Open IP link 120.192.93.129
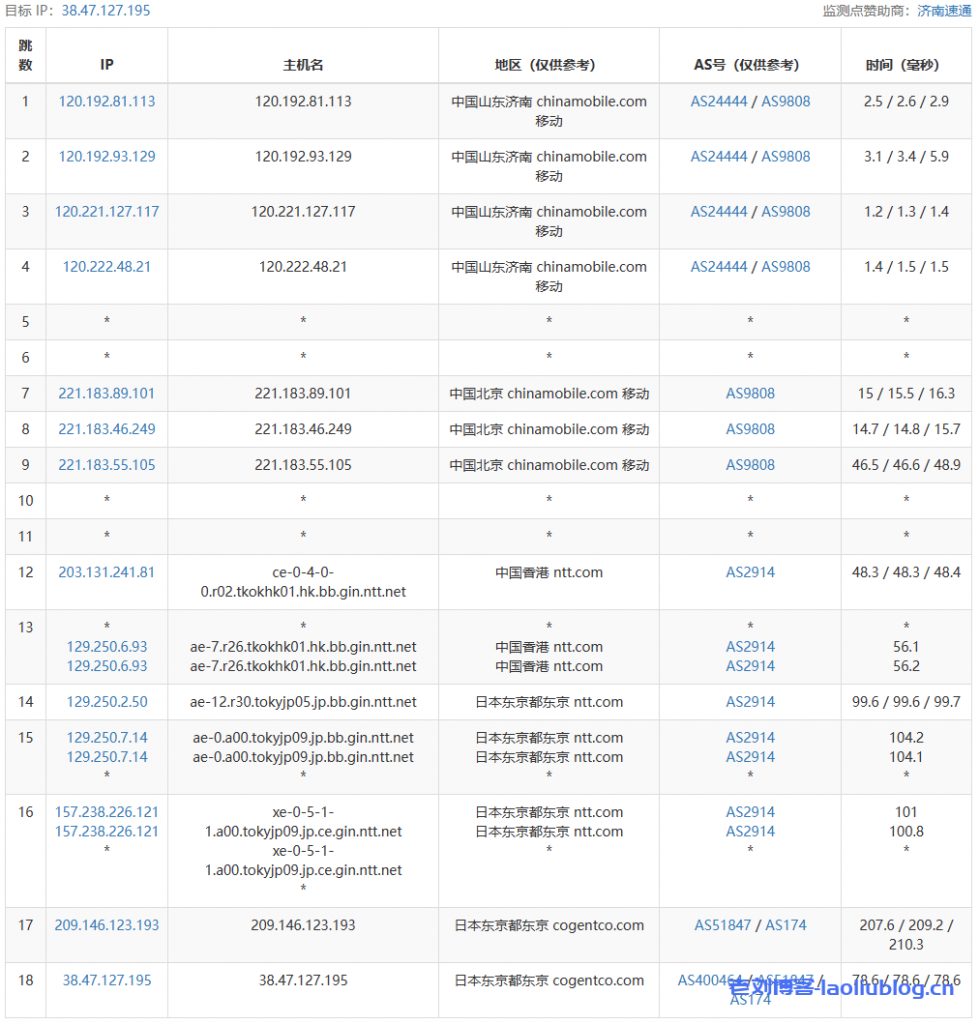Image resolution: width=979 pixels, height=1024 pixels. coord(107,156)
